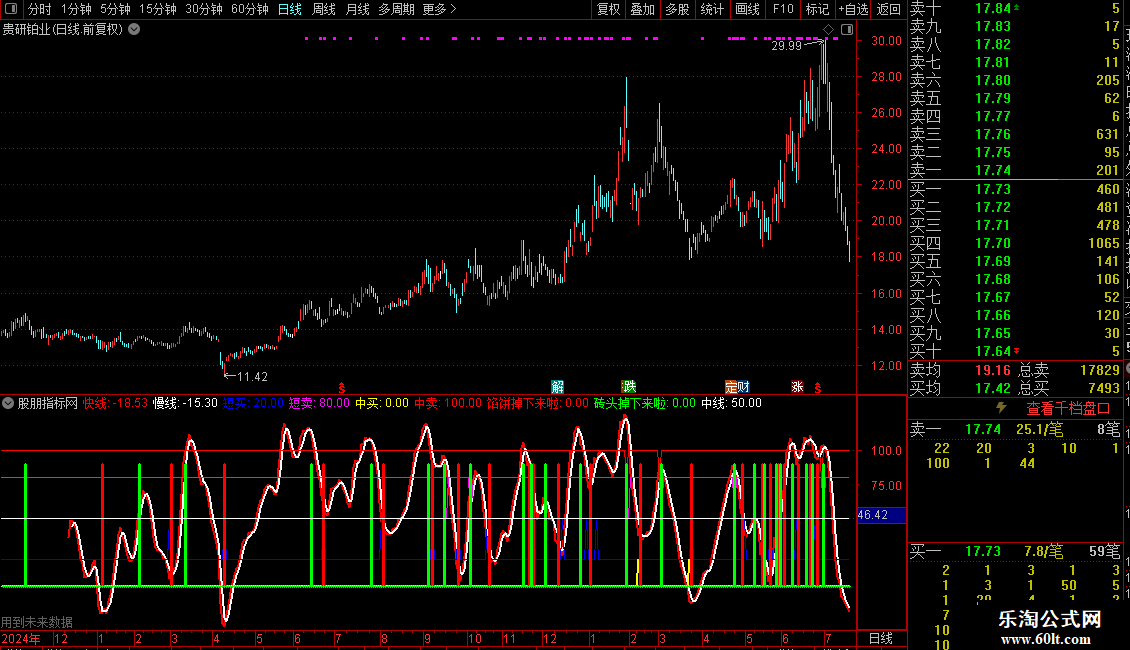1130x650 pixels.
Task: Open the stock title dropdown arrow
Action: [134, 30]
